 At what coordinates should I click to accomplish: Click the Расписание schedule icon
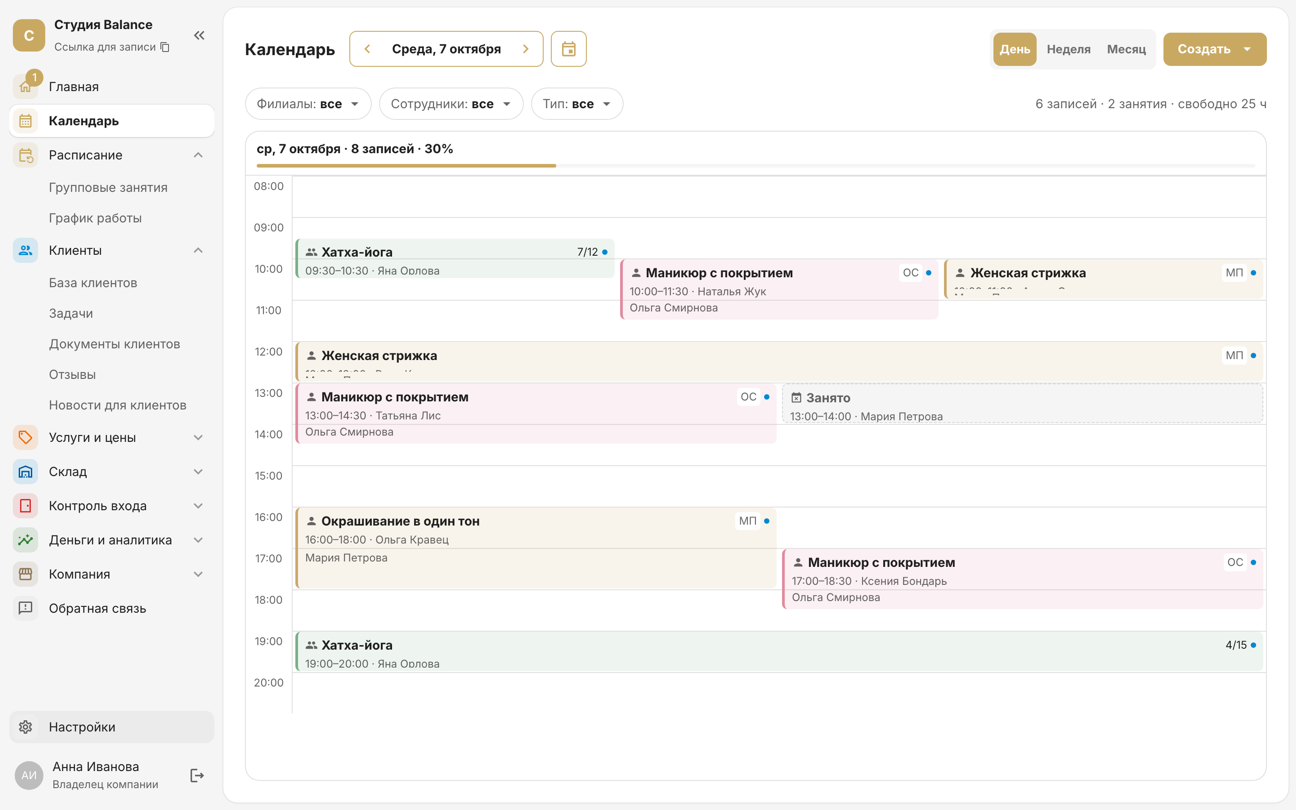tap(26, 155)
